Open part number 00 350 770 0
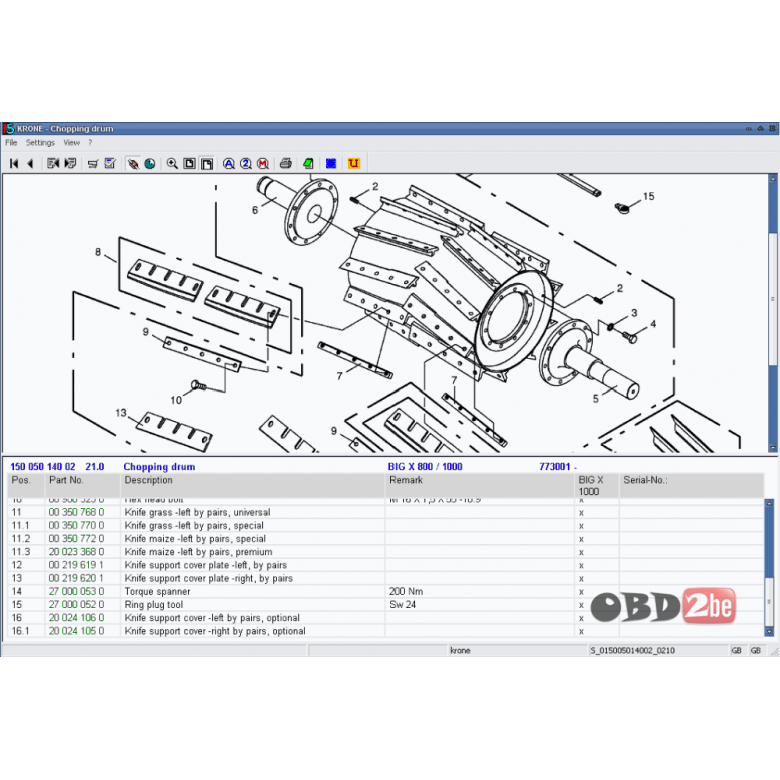Image resolution: width=780 pixels, height=780 pixels. coord(77,525)
